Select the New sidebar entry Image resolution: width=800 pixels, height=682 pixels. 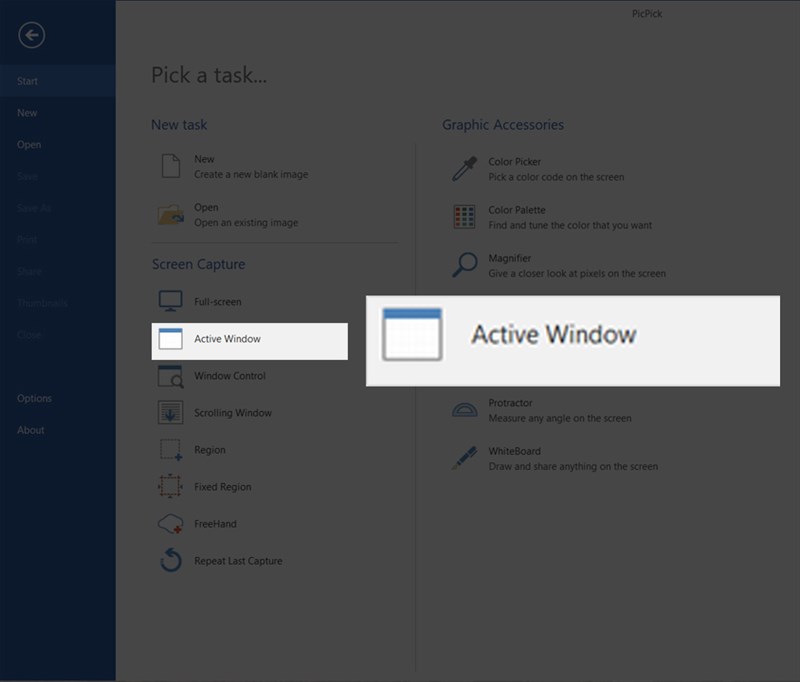27,113
